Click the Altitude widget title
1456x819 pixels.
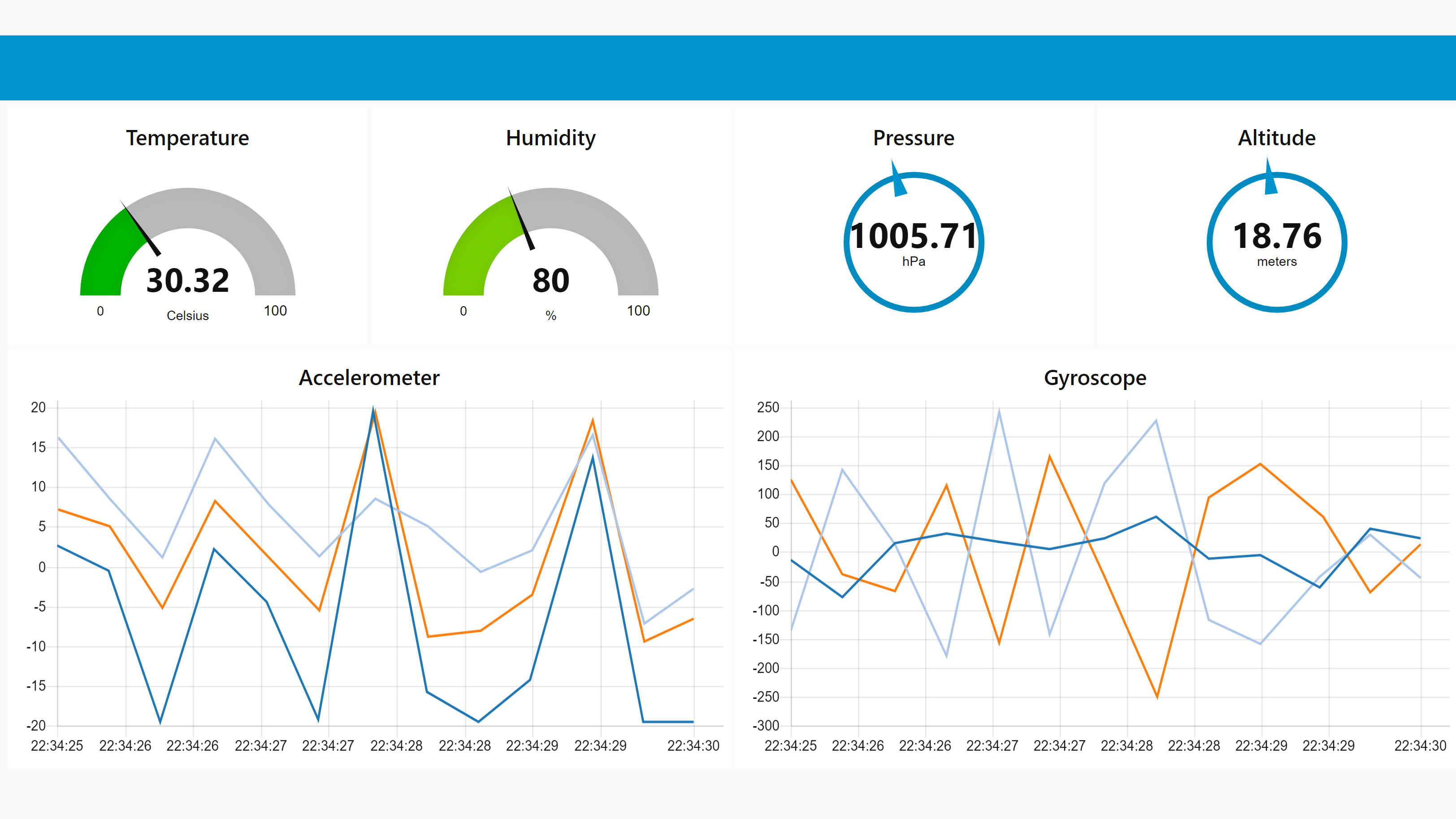1276,138
